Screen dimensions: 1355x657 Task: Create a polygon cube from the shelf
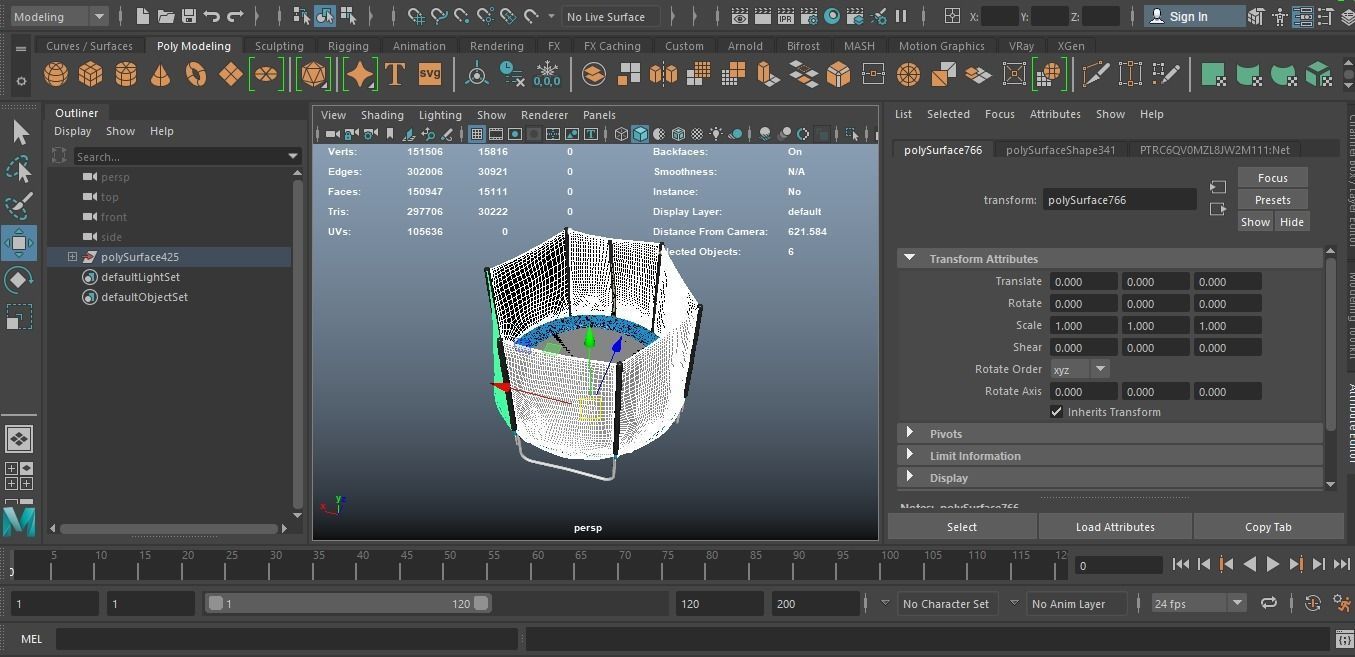tap(91, 75)
